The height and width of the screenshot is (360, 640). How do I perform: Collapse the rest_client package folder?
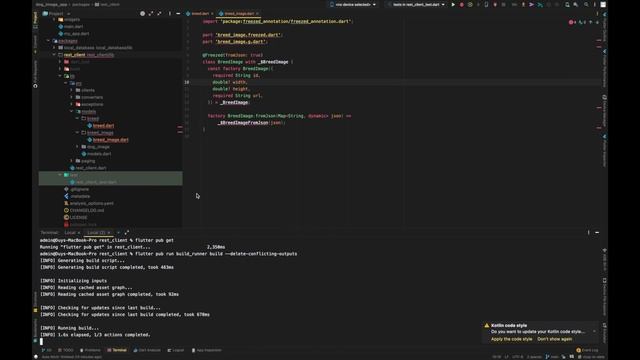pos(54,55)
